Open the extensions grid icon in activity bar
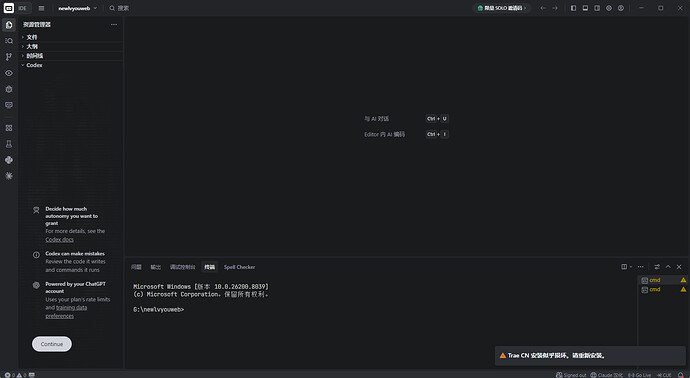The image size is (690, 378). (9, 128)
